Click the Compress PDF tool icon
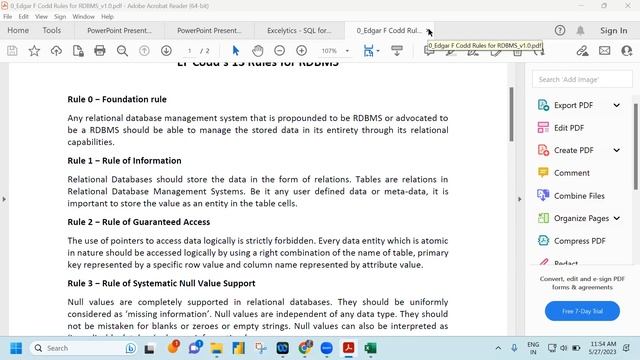The height and width of the screenshot is (360, 640). [543, 241]
